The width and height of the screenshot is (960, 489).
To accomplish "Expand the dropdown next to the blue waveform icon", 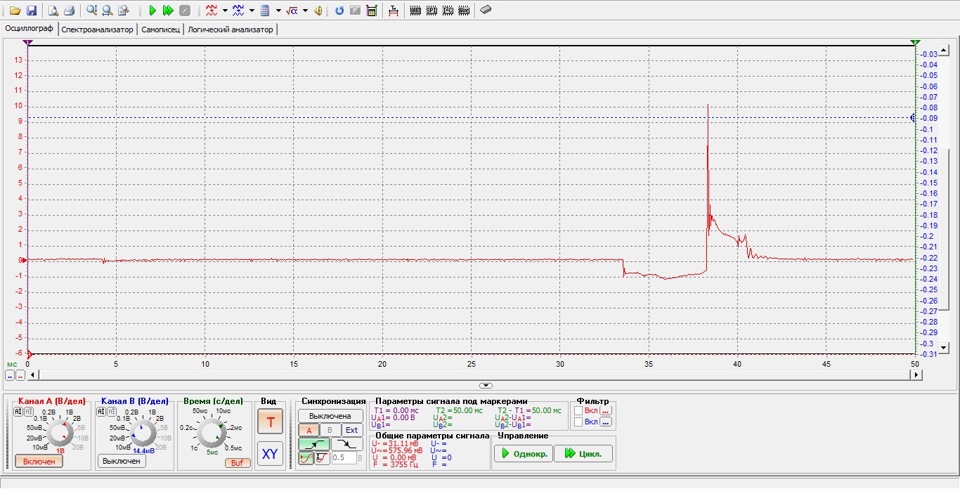I will pyautogui.click(x=251, y=10).
